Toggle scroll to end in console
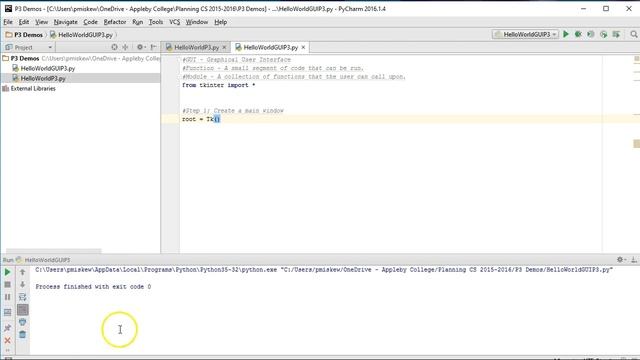640x360 pixels. 22,310
